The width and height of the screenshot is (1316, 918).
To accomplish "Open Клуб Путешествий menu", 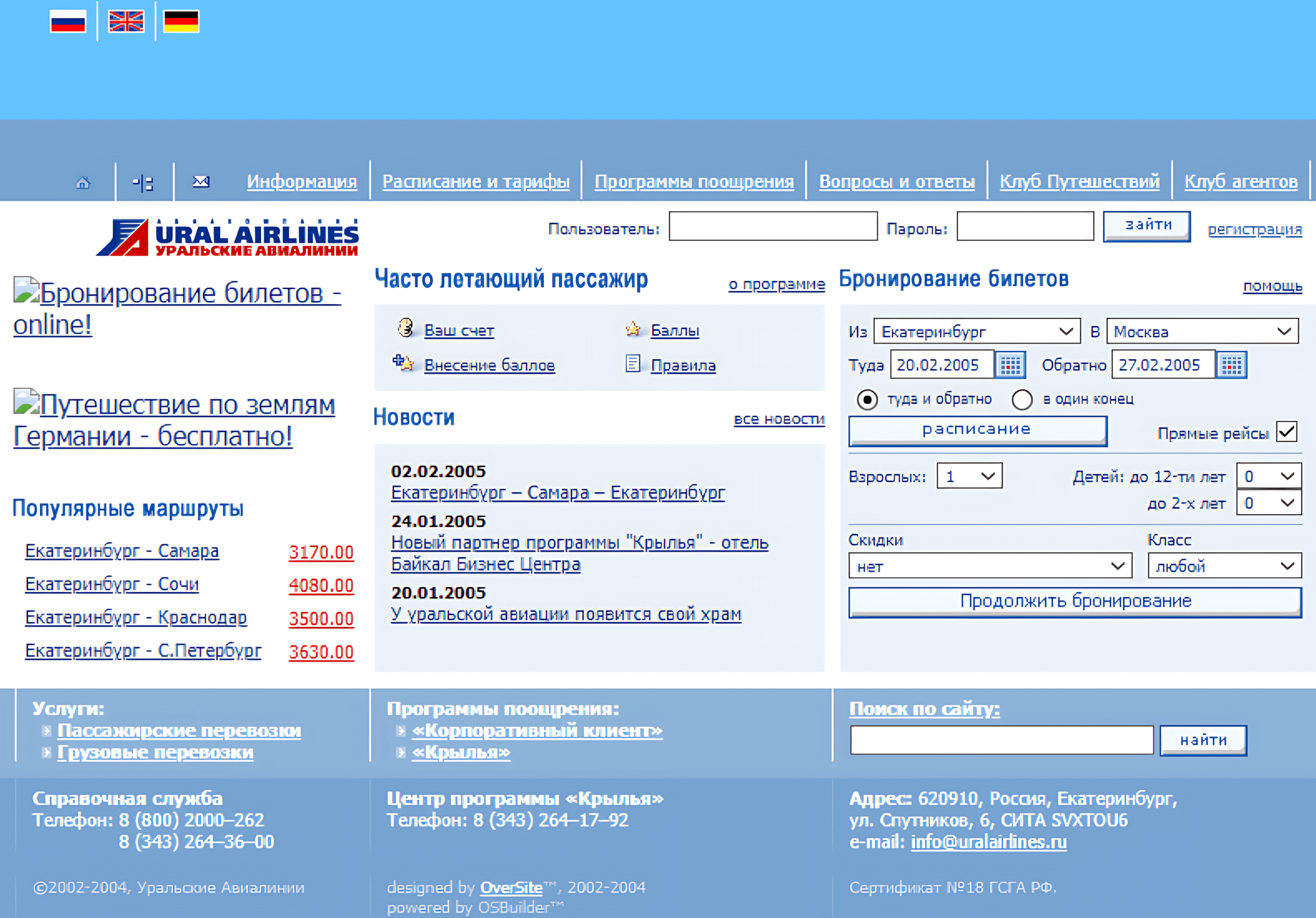I will (1080, 181).
